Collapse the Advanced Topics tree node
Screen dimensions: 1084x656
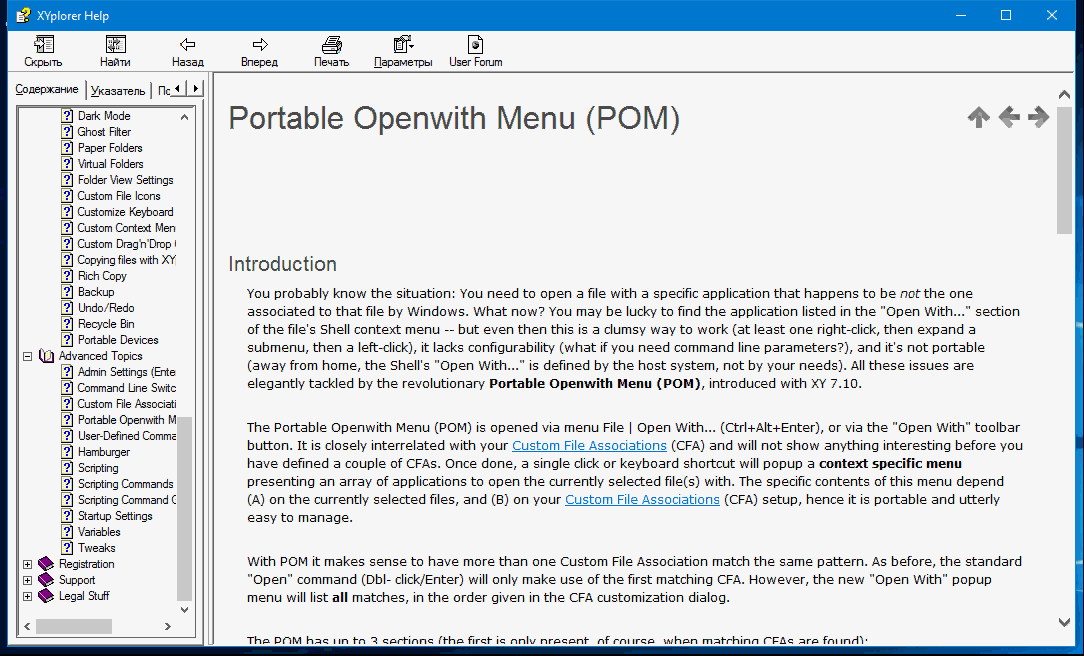tap(28, 356)
